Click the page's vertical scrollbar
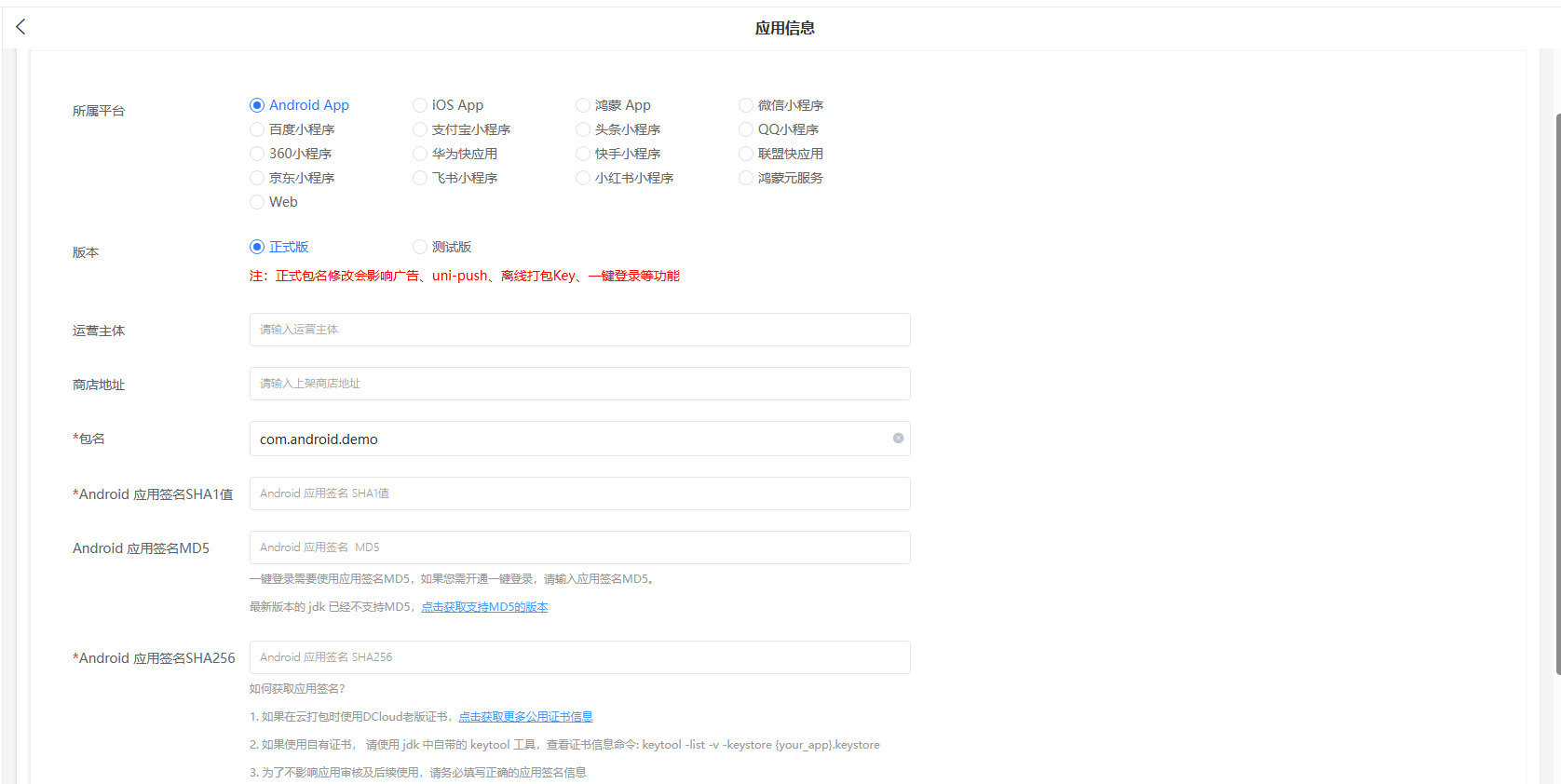1561x784 pixels. point(1557,391)
